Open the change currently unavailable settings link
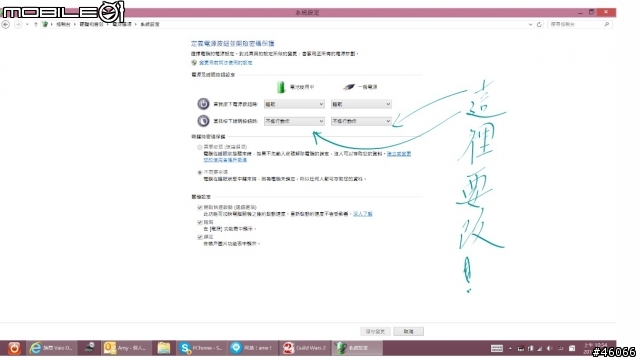This screenshot has width=640, height=360. pyautogui.click(x=225, y=63)
